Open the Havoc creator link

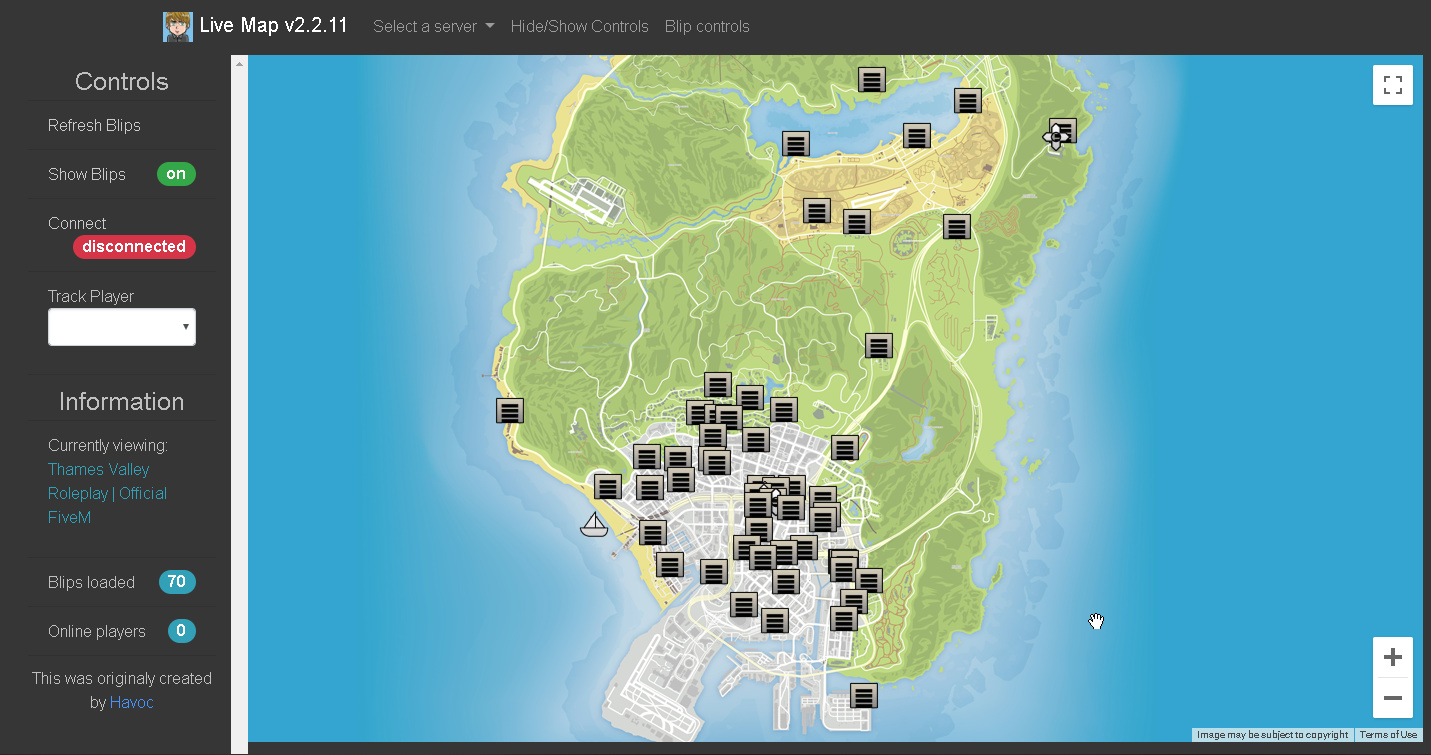(132, 701)
